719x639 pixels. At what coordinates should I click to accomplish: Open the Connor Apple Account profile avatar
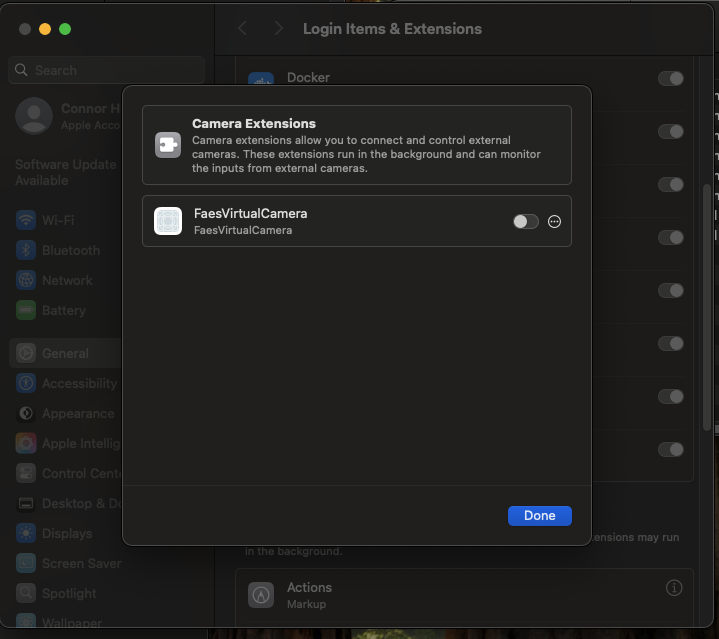tap(34, 116)
